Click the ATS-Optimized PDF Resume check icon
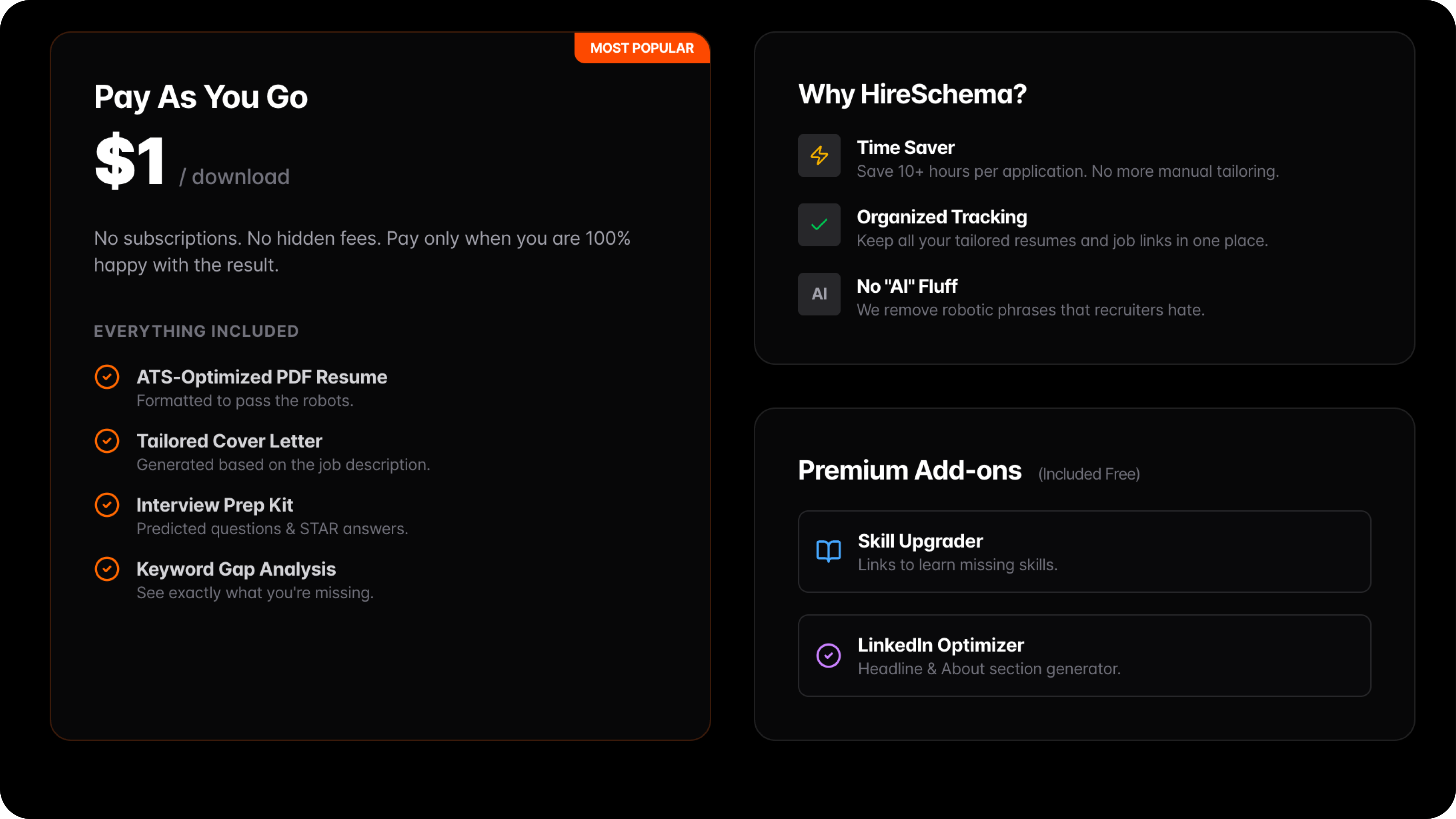The image size is (1456, 819). [x=107, y=377]
